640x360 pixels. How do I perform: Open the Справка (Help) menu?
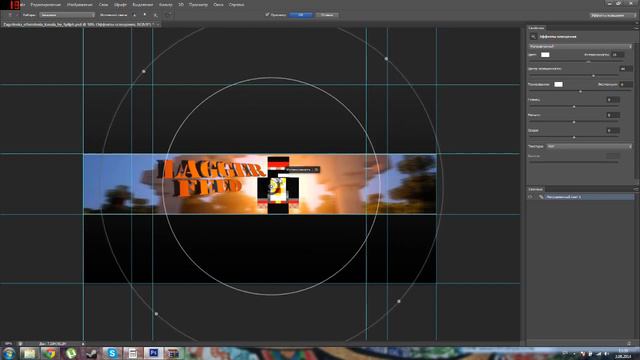[236, 4]
